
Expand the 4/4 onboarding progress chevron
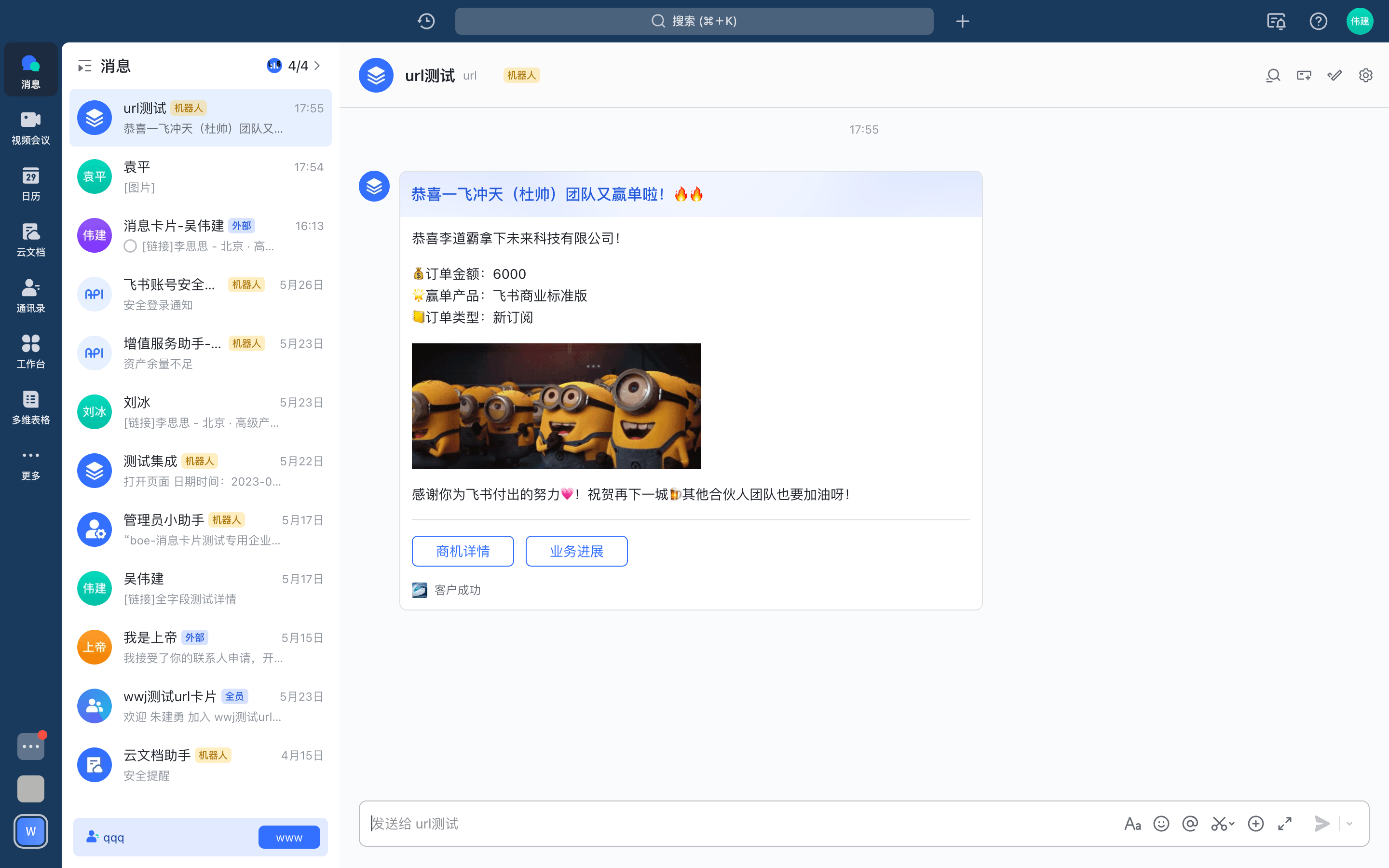(317, 66)
